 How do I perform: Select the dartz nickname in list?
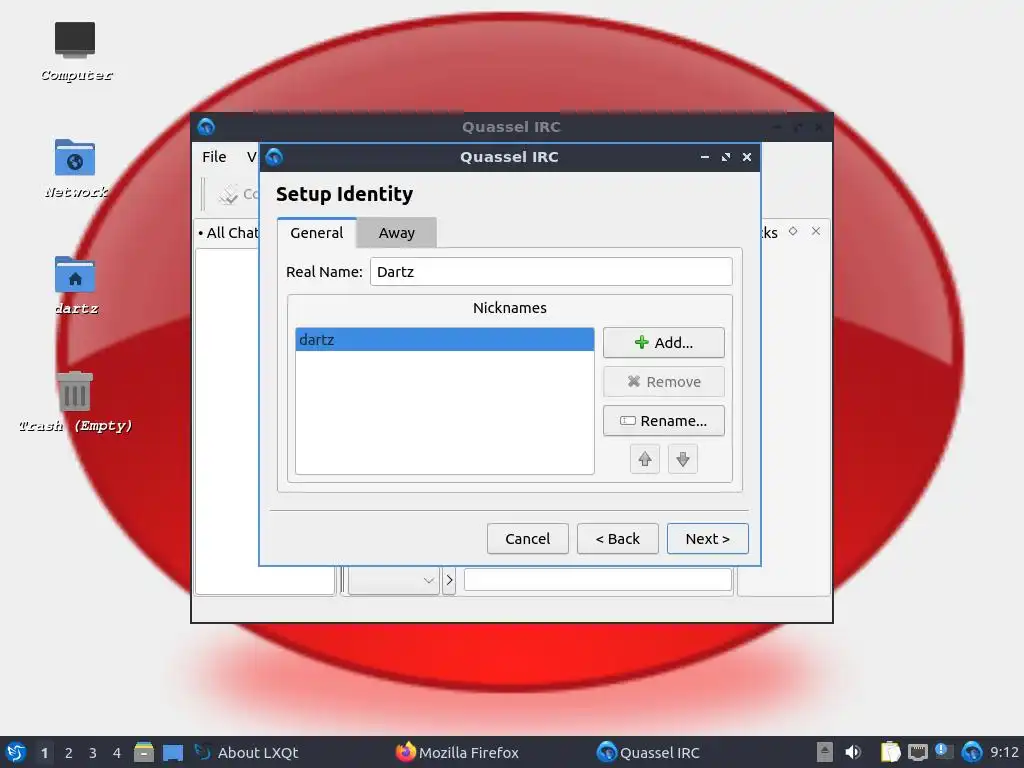445,340
